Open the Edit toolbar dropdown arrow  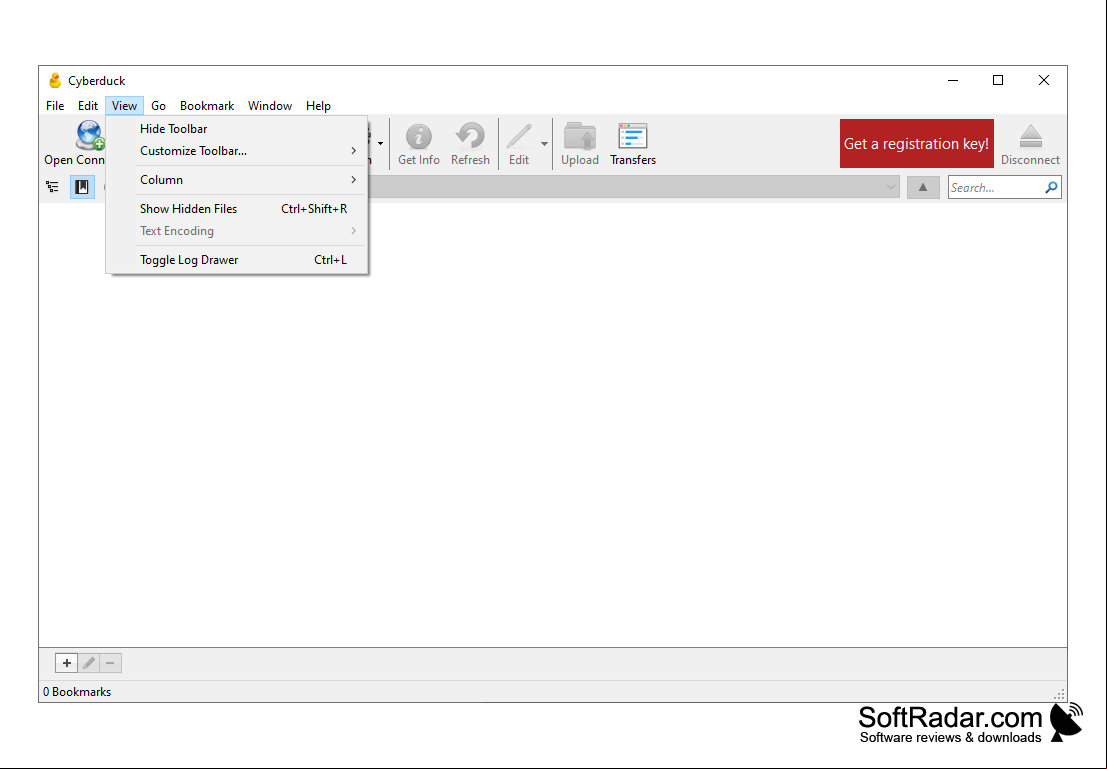pyautogui.click(x=544, y=143)
